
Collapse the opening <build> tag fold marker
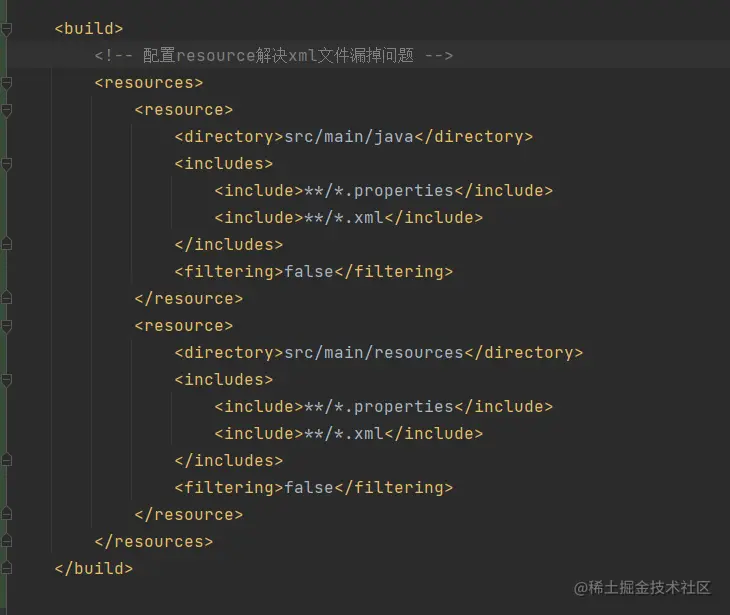[7, 29]
